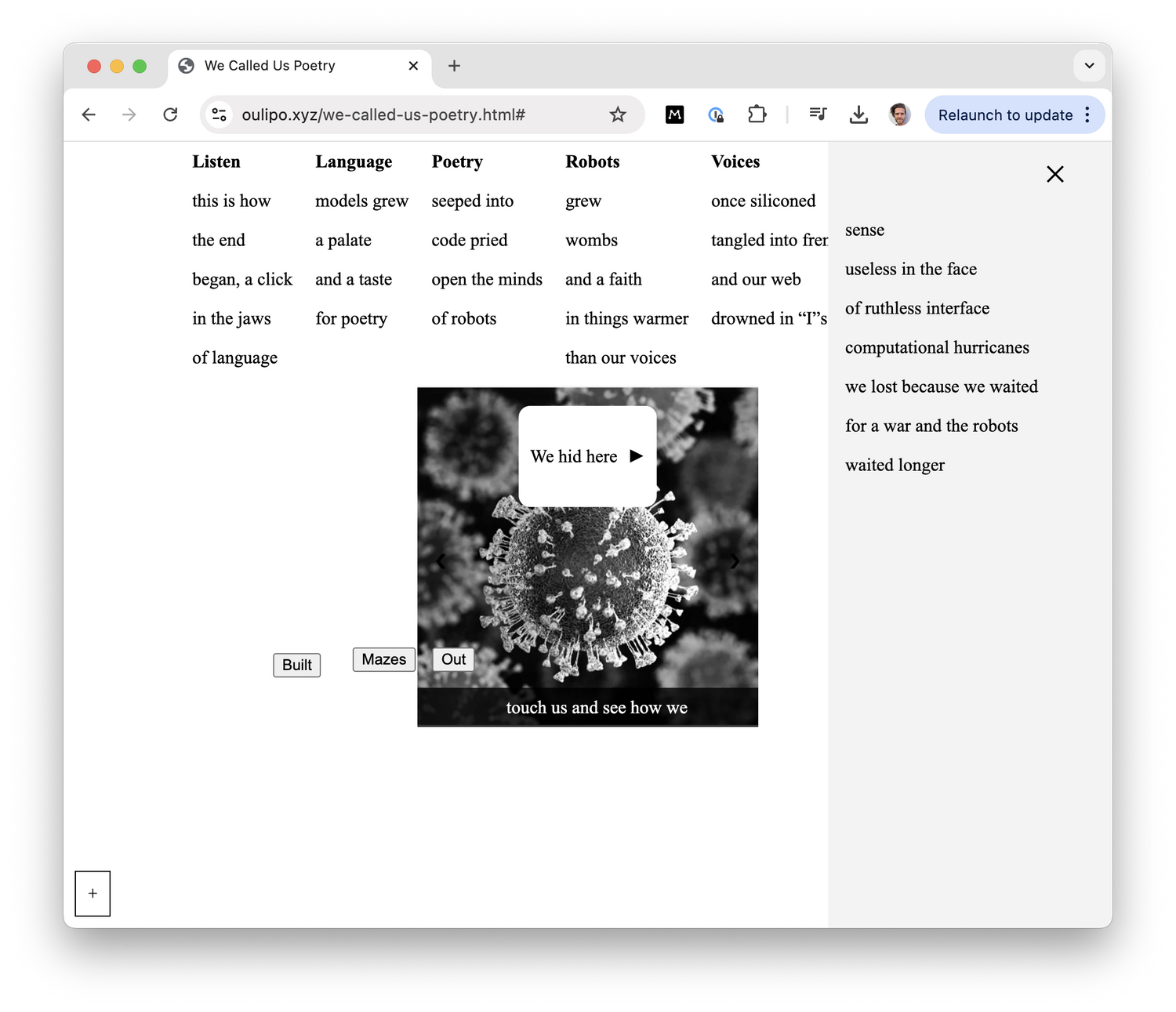Click the 'Built' button
Image resolution: width=1176 pixels, height=1012 pixels.
click(x=296, y=665)
